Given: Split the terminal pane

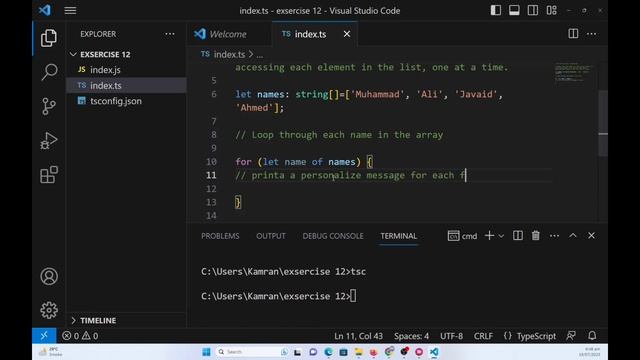Looking at the screenshot, I should point(518,236).
